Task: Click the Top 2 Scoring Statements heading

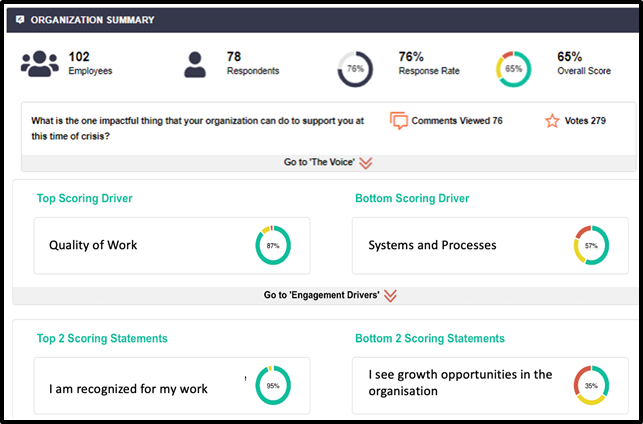Action: pos(102,338)
